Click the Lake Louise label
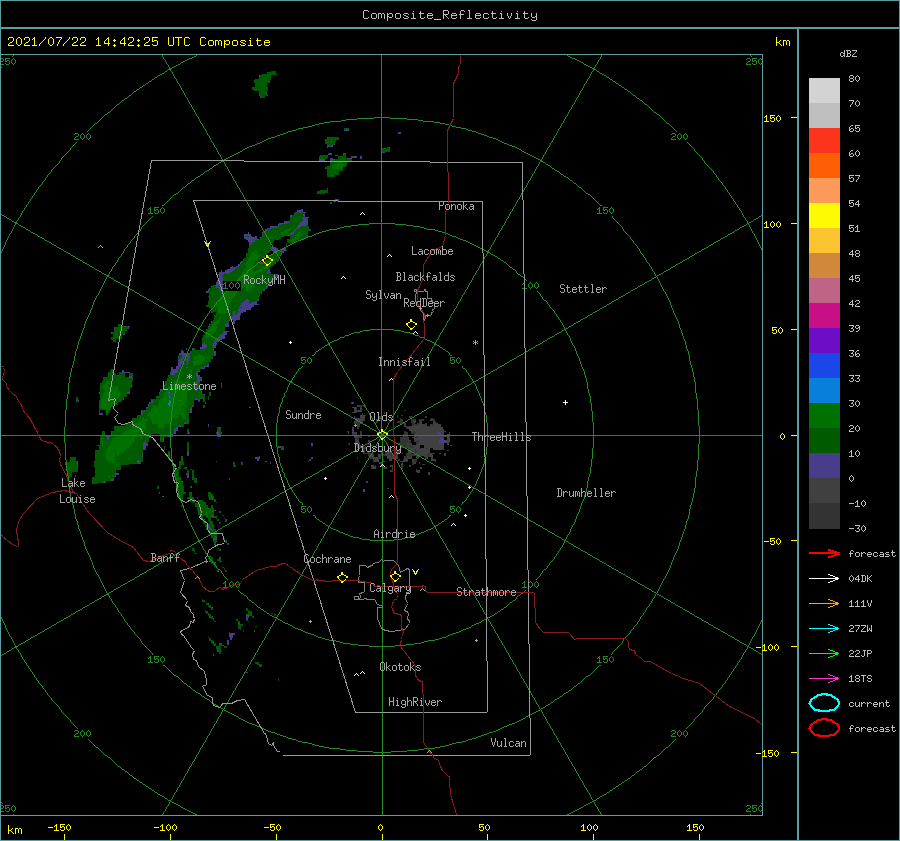The width and height of the screenshot is (900, 841). [x=77, y=491]
